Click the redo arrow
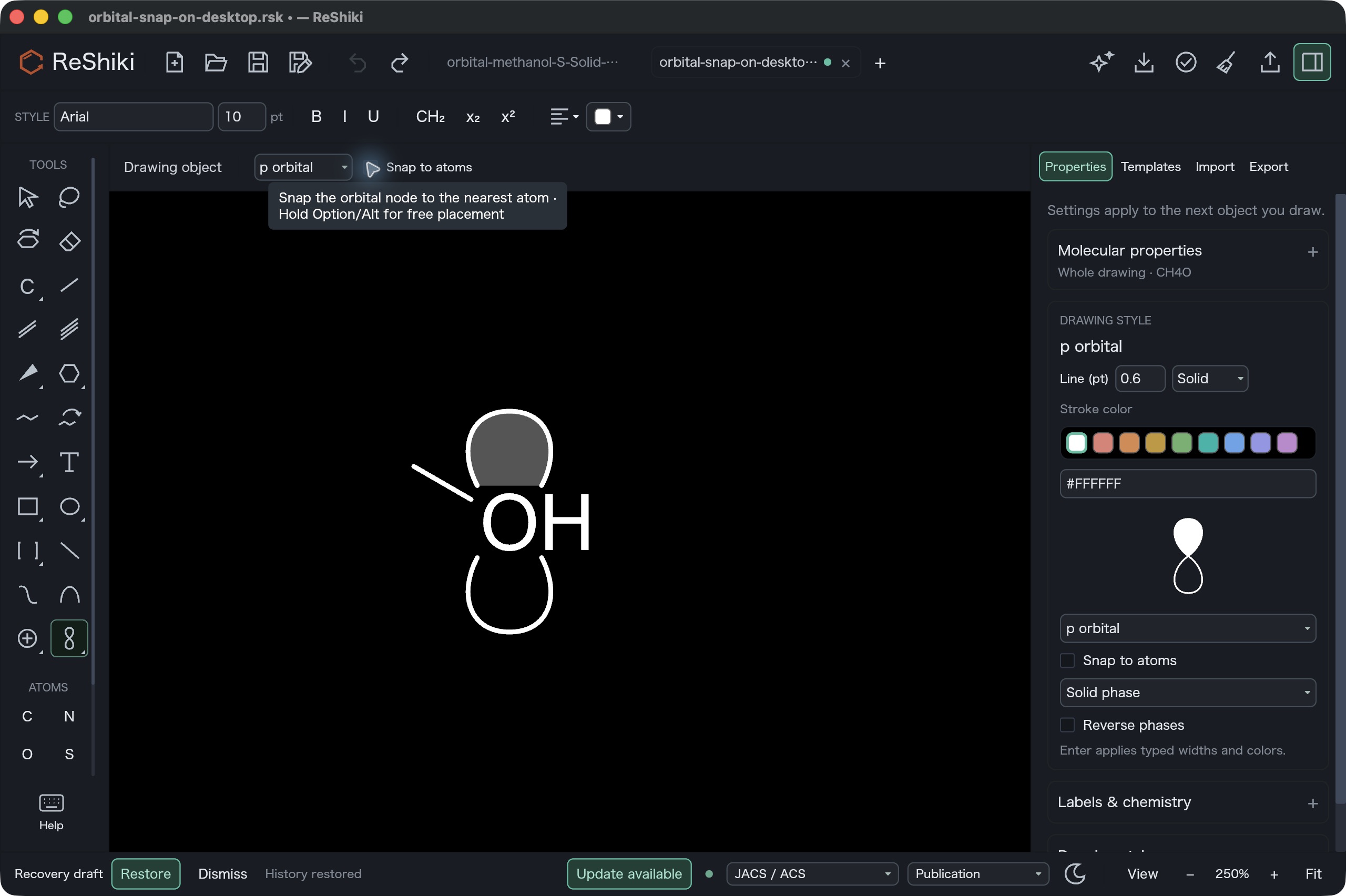 click(400, 62)
